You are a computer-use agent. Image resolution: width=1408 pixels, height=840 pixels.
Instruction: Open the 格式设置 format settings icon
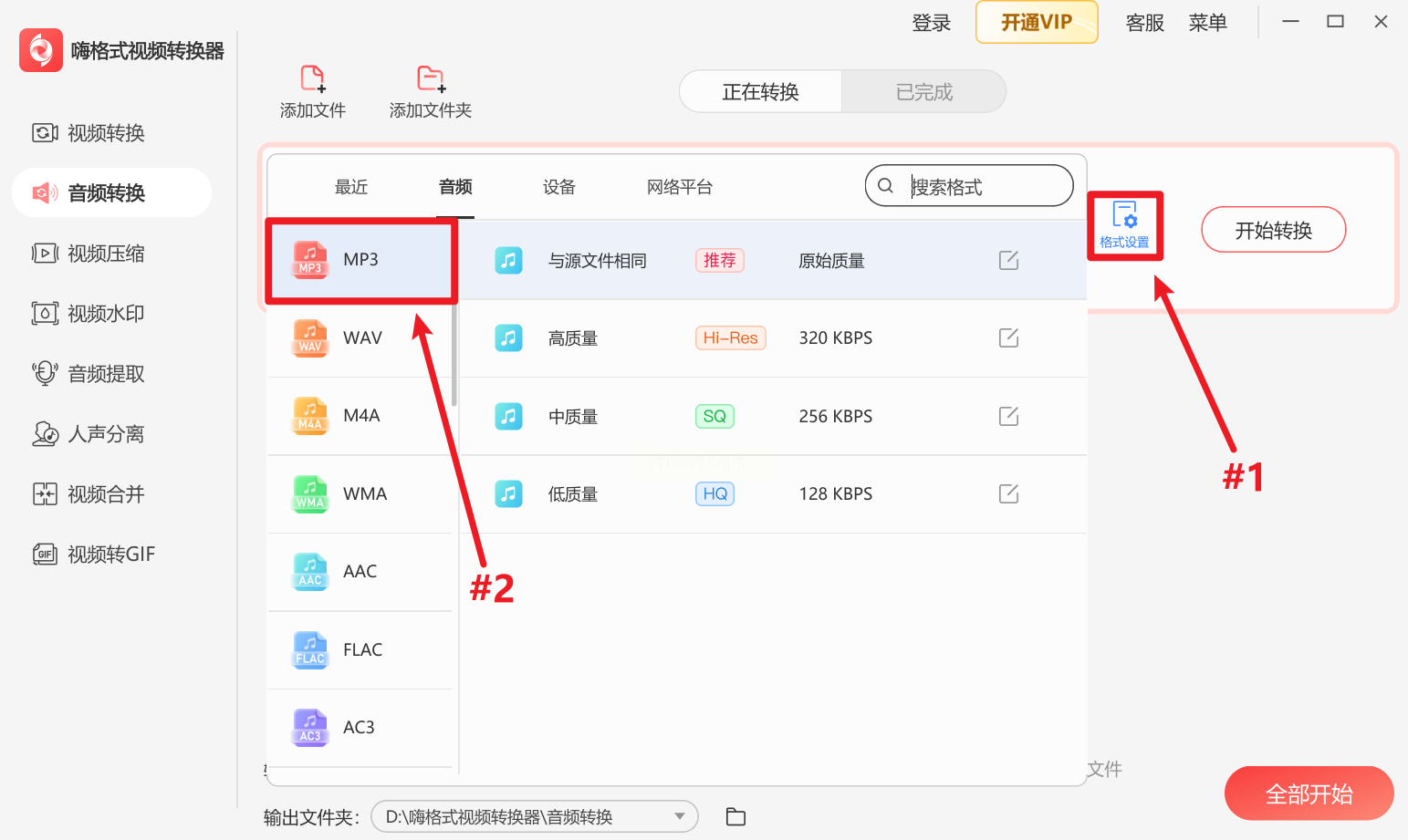[1124, 225]
